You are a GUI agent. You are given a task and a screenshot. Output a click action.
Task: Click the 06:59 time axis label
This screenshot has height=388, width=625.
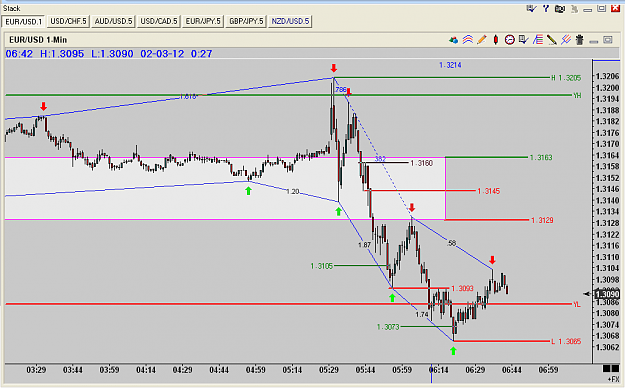548,370
